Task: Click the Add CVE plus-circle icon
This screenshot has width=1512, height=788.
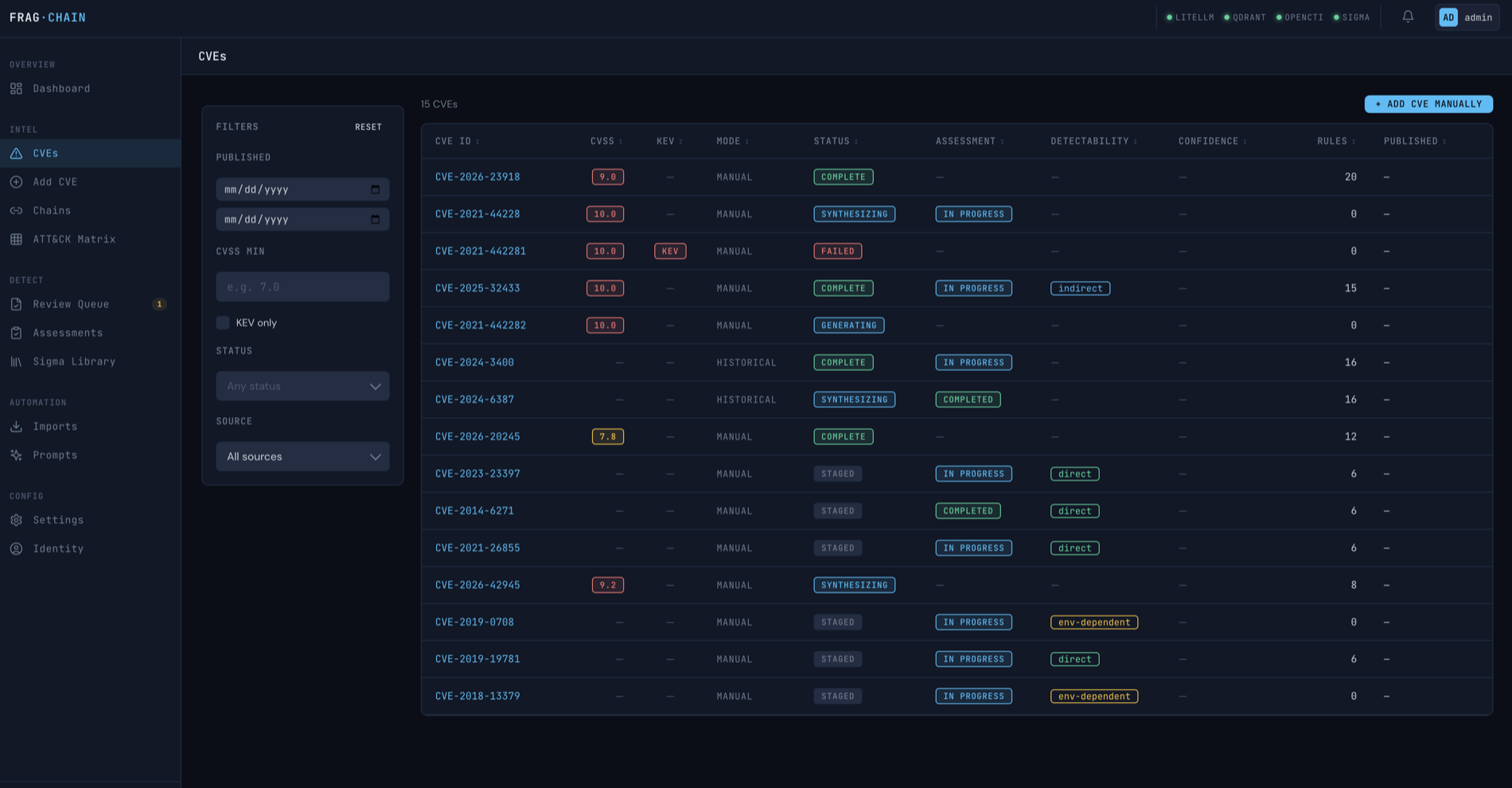Action: (16, 182)
